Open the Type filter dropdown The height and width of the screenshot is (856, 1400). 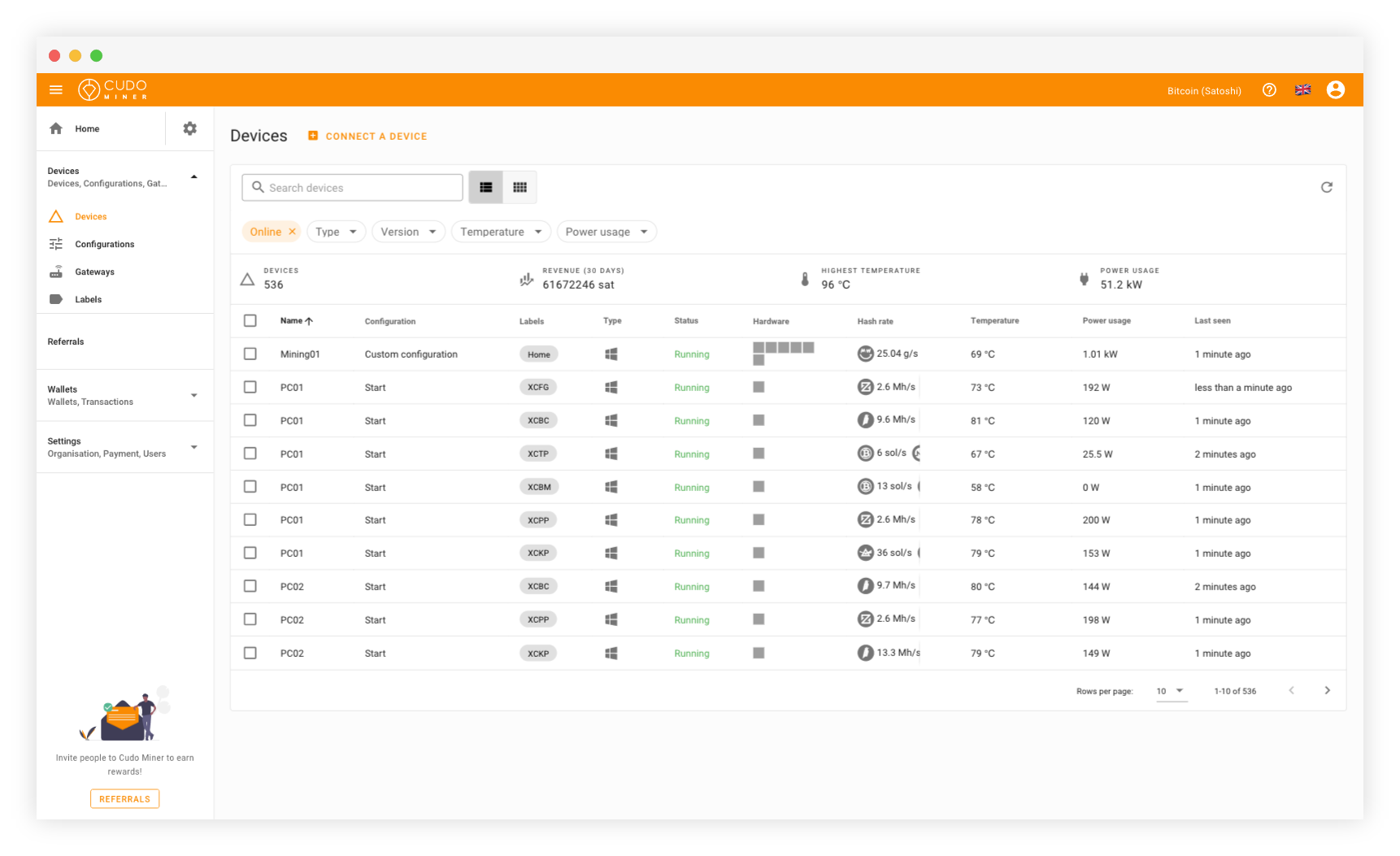click(336, 232)
